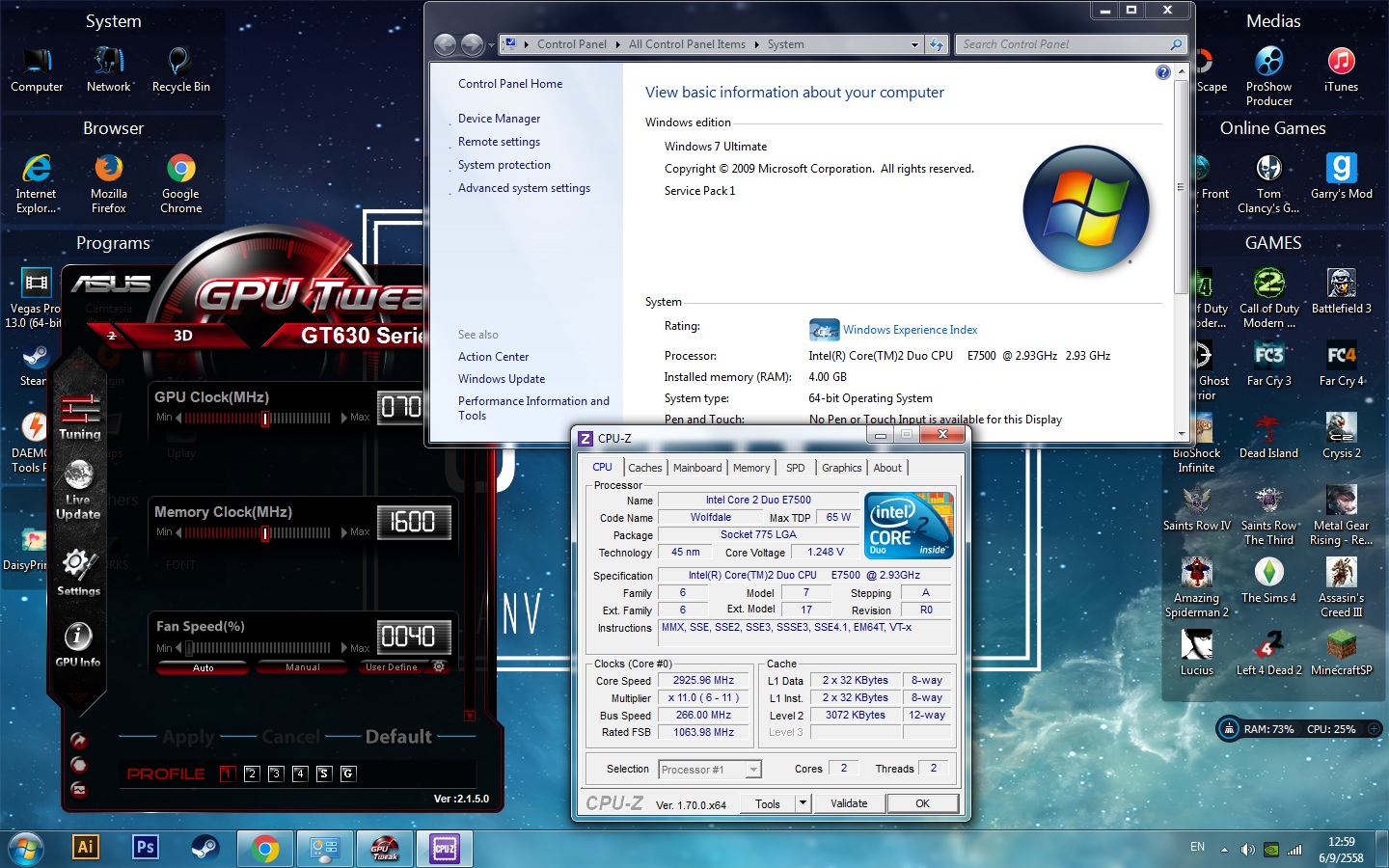This screenshot has height=868, width=1389.
Task: Set fan speed mode to Auto
Action: click(x=204, y=667)
